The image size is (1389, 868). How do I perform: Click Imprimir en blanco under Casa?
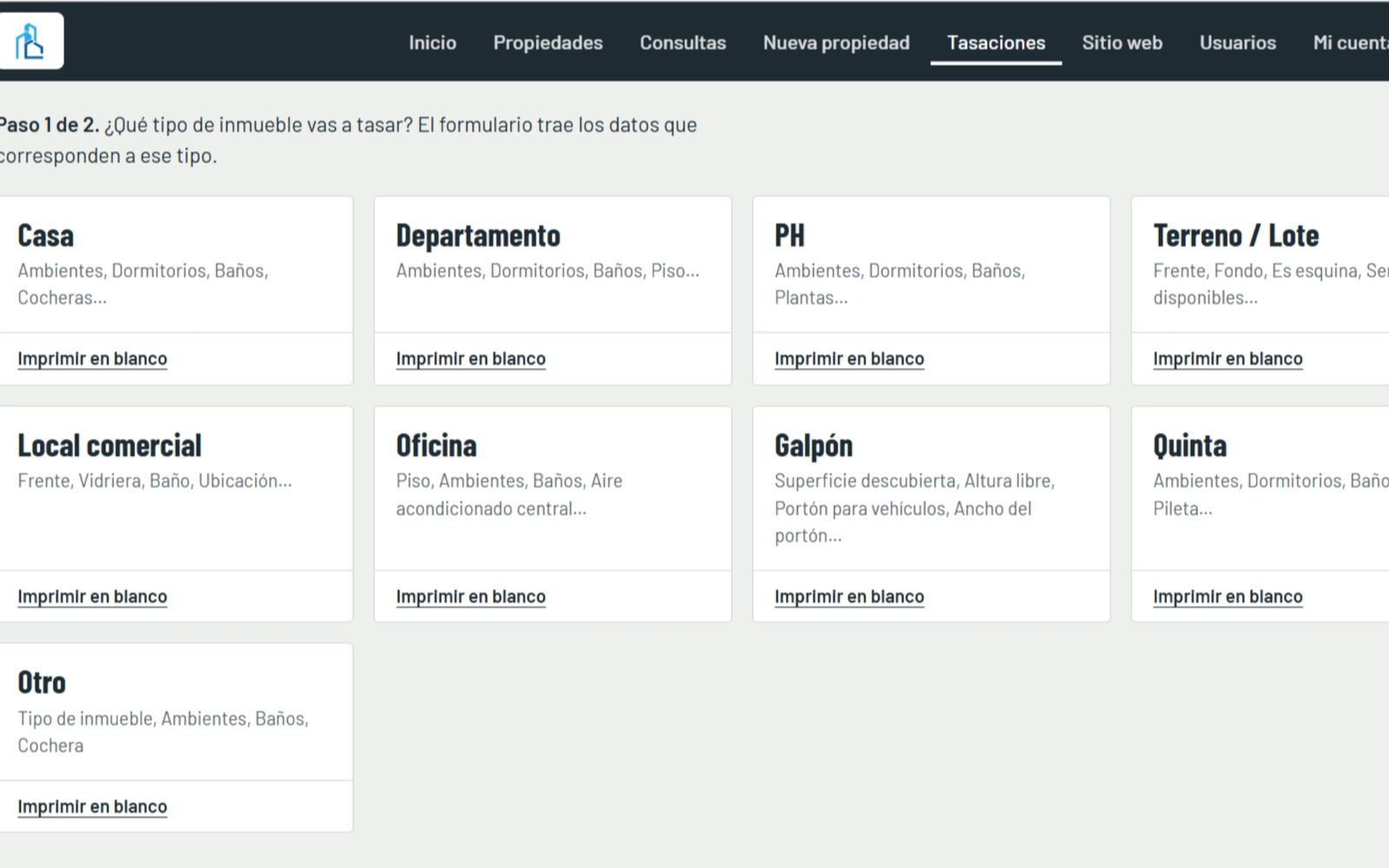coord(92,358)
